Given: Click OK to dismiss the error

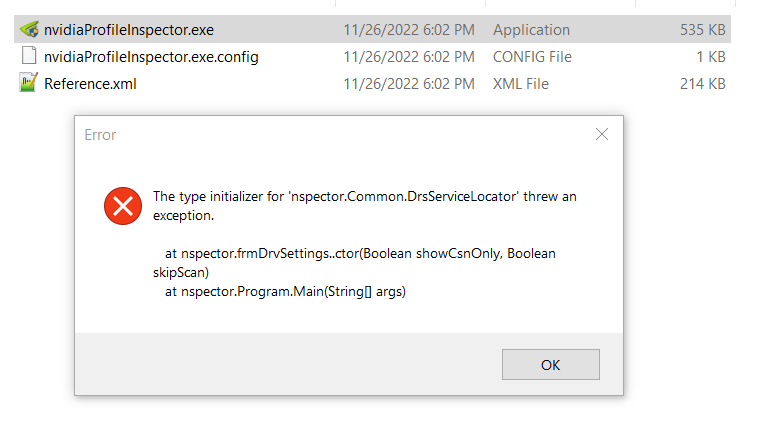Looking at the screenshot, I should pyautogui.click(x=551, y=365).
